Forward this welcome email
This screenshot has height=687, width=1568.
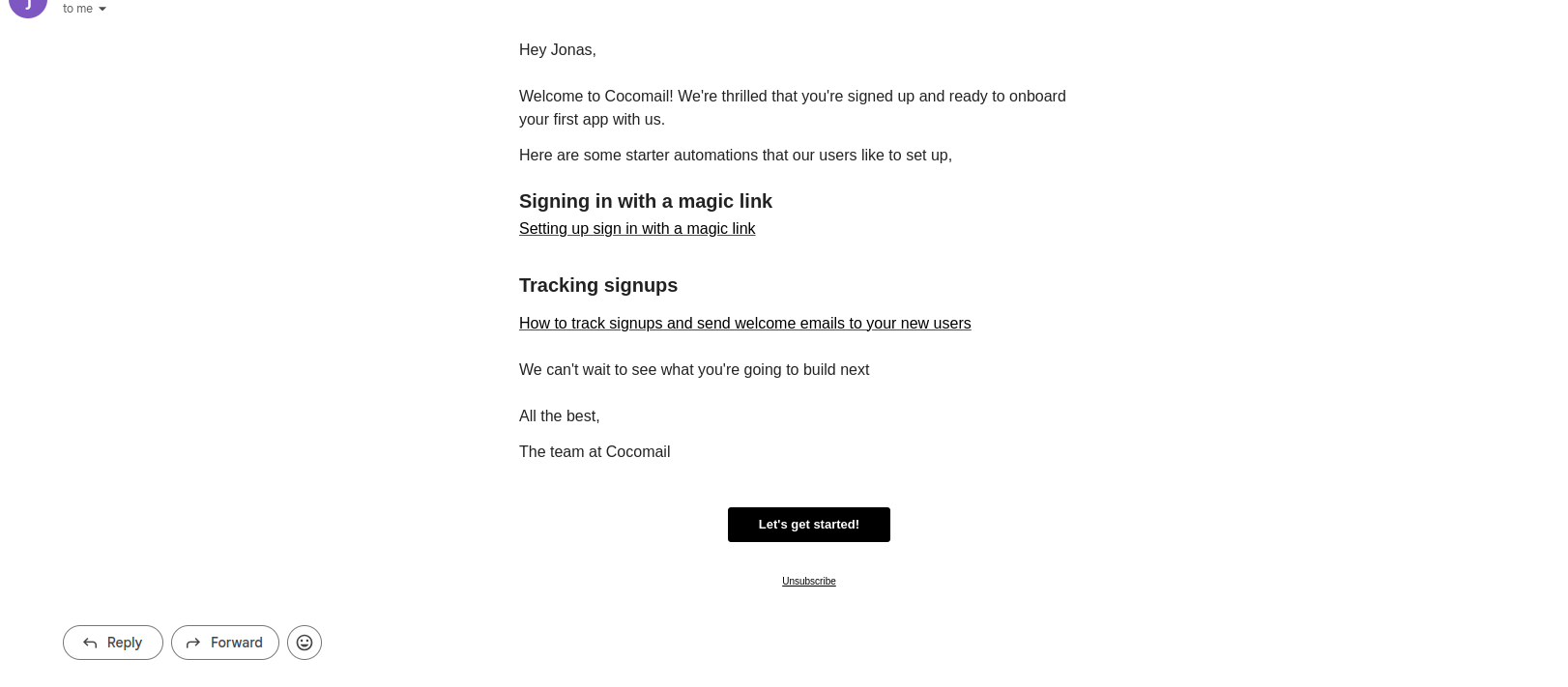coord(225,643)
